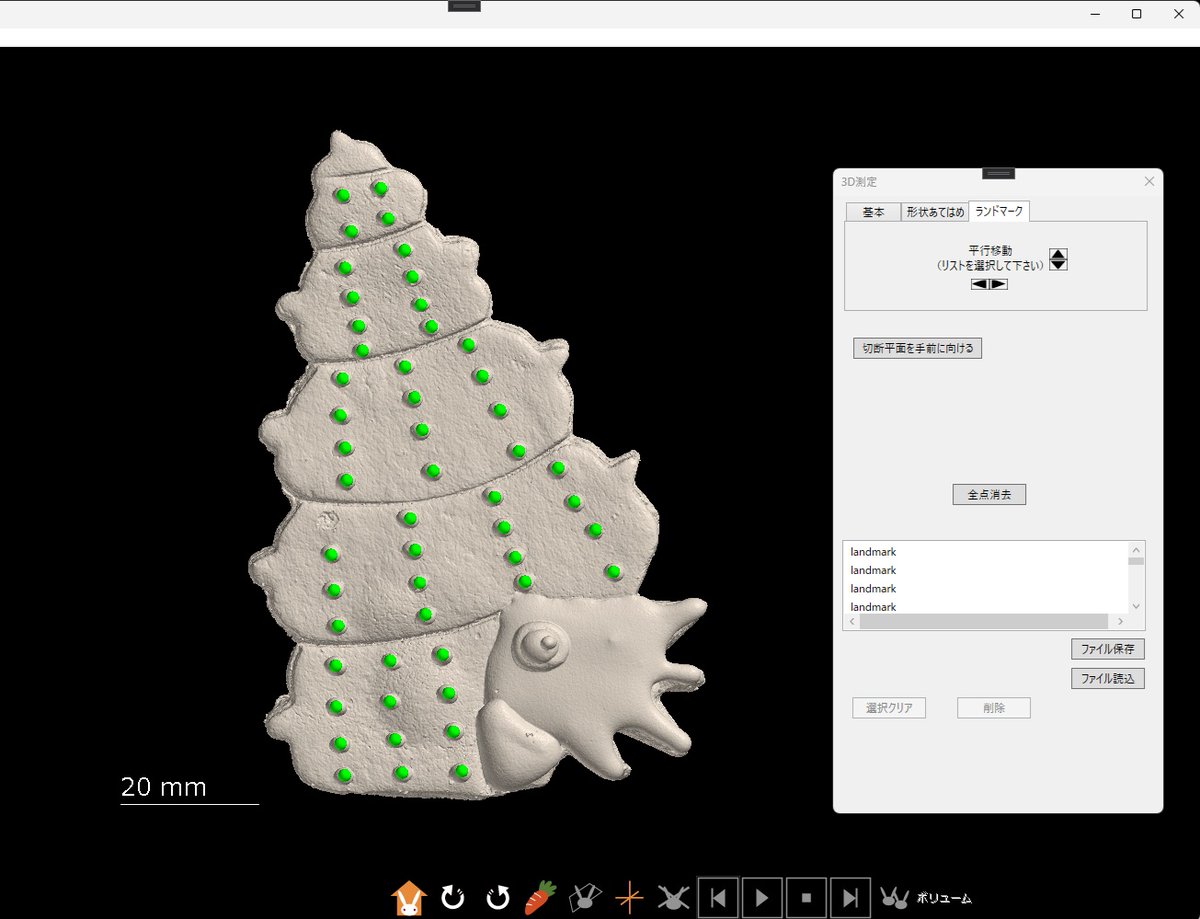Start playback with the play button

(x=762, y=897)
